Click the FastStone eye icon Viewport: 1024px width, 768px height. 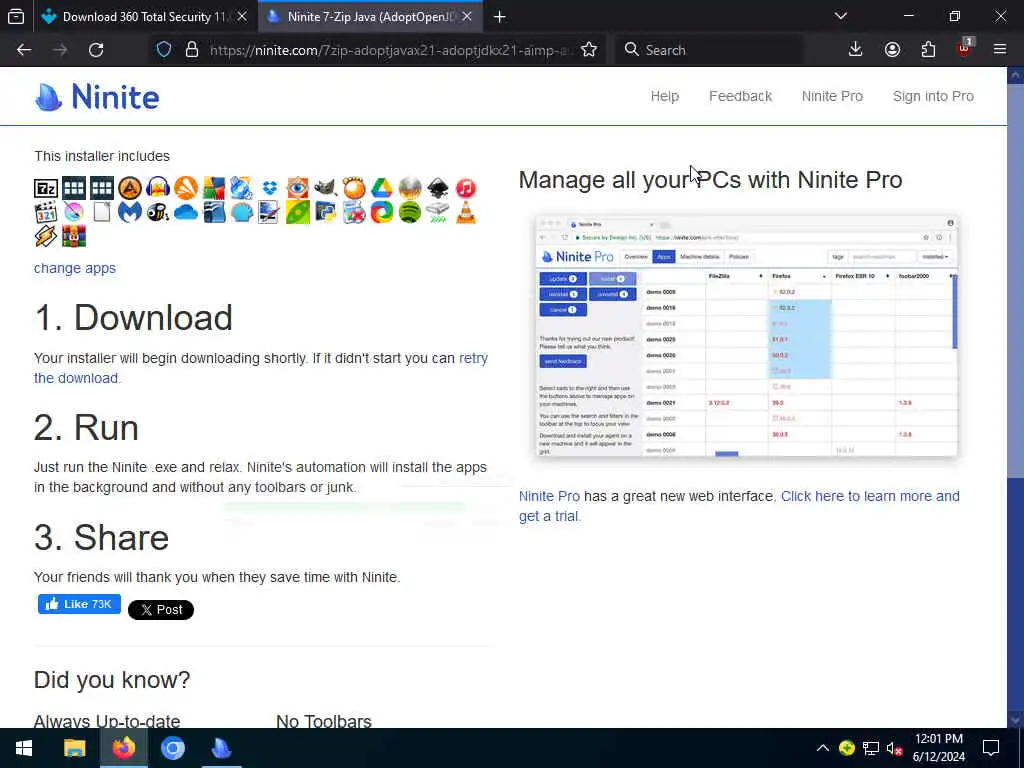click(298, 189)
